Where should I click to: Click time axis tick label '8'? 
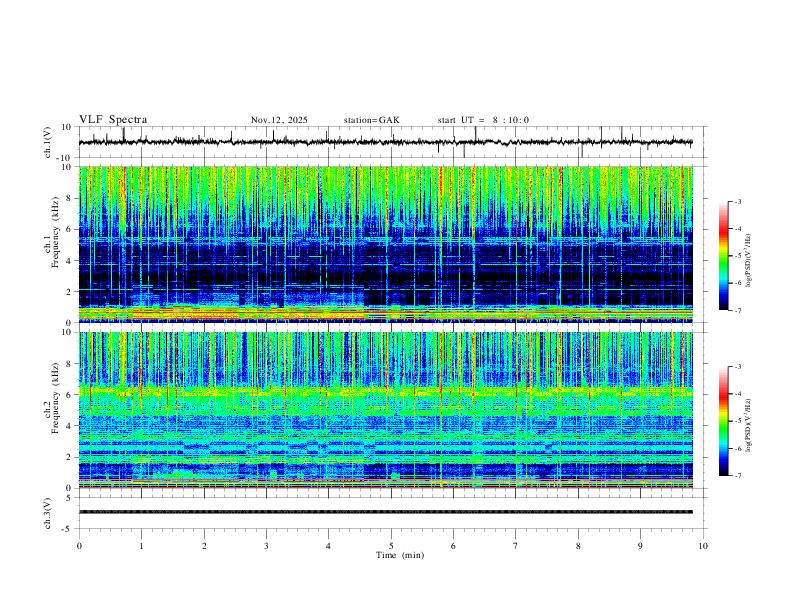tap(578, 546)
